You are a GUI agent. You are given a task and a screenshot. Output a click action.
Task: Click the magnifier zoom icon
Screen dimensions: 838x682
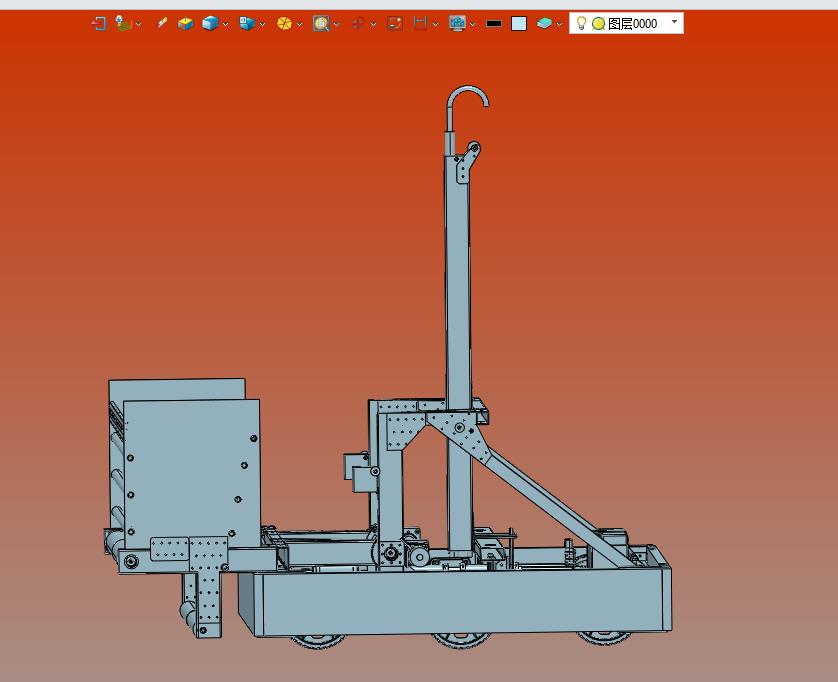pos(321,24)
